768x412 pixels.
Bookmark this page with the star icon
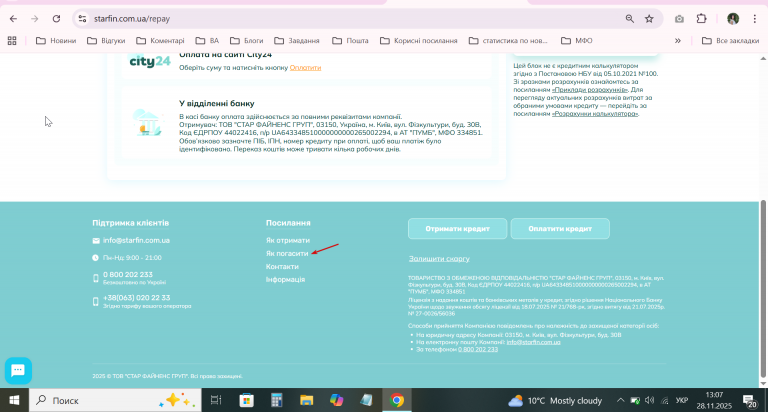[649, 19]
